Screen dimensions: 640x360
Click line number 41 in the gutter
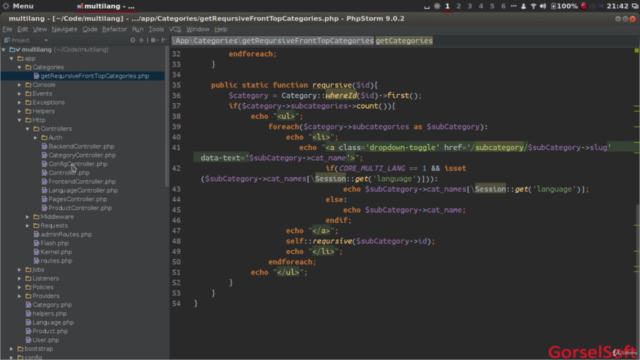176,147
